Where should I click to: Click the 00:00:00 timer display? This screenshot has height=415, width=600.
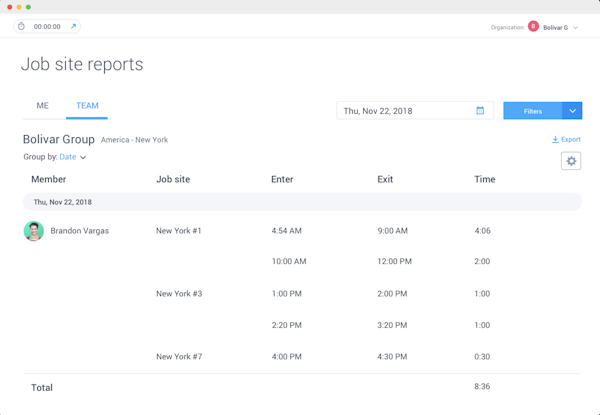(x=47, y=26)
